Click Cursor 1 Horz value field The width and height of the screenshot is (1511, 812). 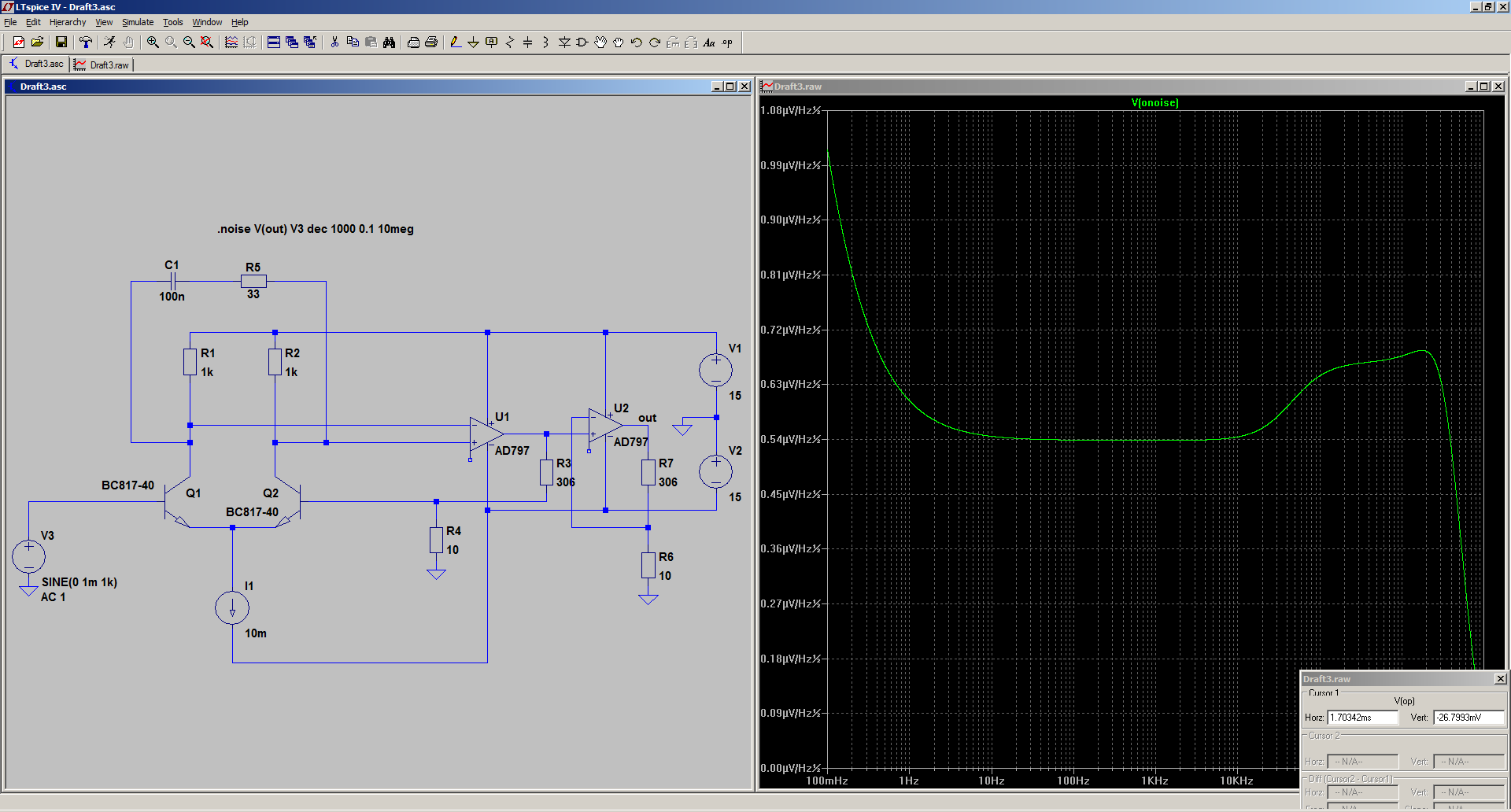[1362, 718]
